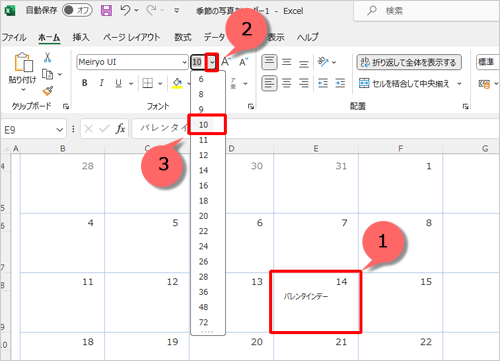500x361 pixels.
Task: Toggle Italic formatting
Action: point(102,83)
